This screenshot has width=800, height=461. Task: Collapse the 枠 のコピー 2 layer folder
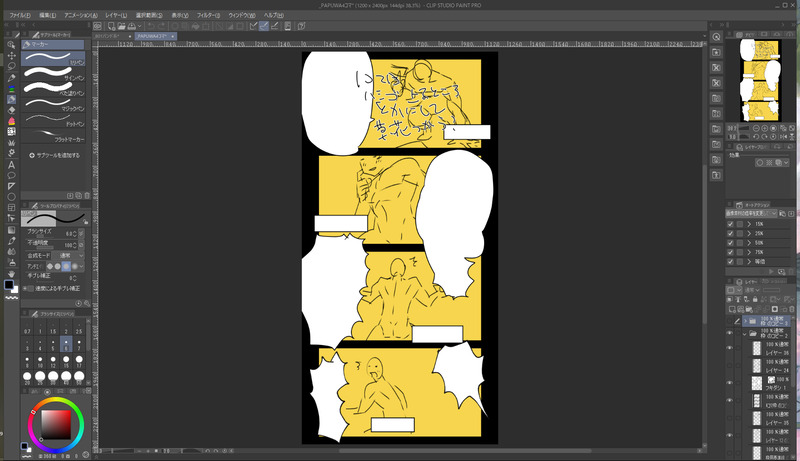[745, 334]
